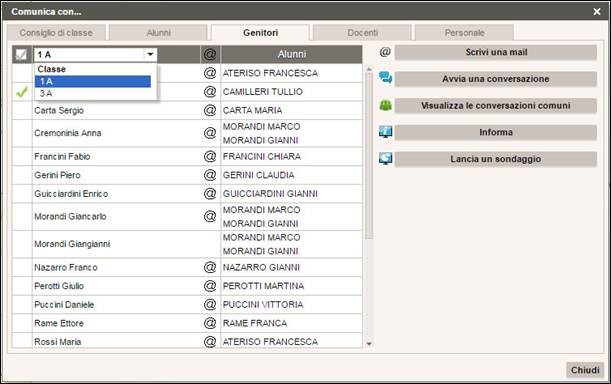The width and height of the screenshot is (611, 384).
Task: Click the @ icon for Gerini Piero
Action: [x=210, y=175]
